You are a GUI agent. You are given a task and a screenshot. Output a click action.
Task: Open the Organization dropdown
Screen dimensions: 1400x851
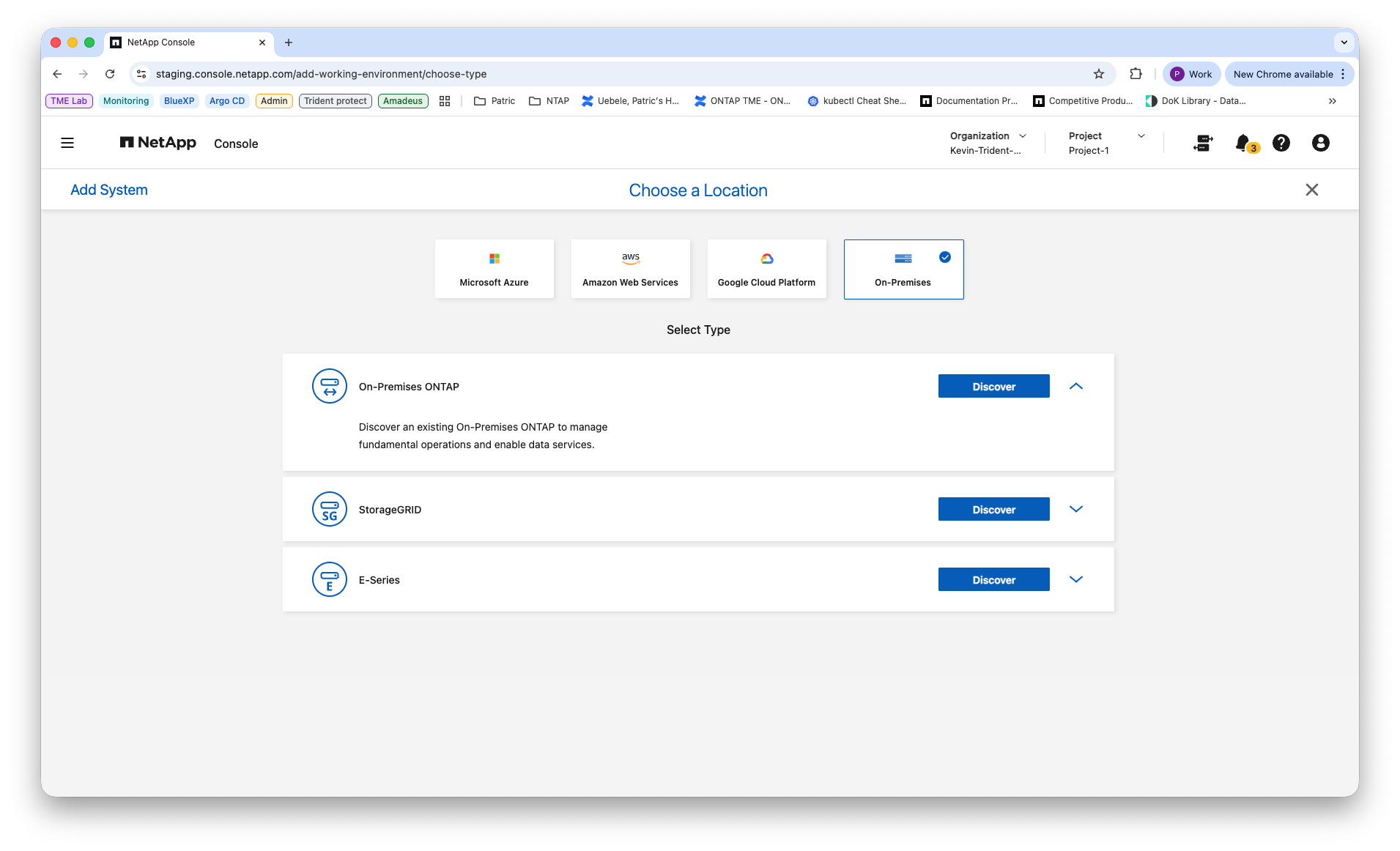pos(988,143)
